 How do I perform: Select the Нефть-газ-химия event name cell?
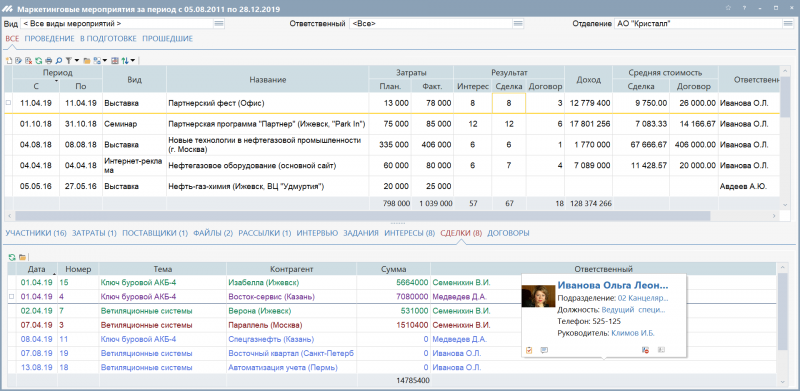(x=267, y=186)
